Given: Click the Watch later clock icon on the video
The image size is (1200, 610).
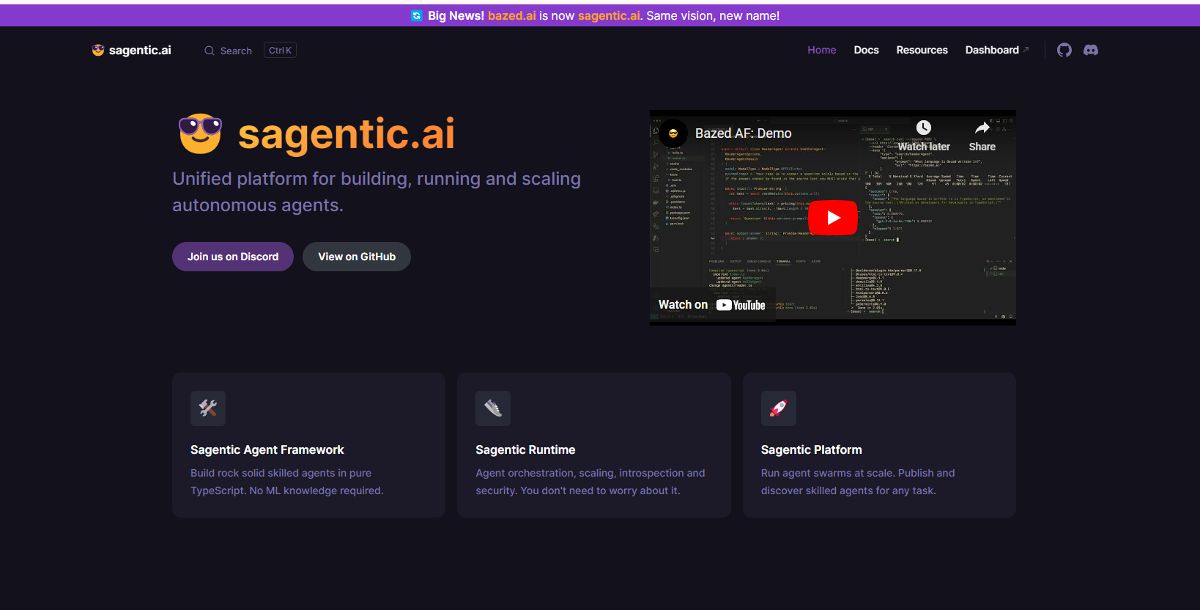Looking at the screenshot, I should pyautogui.click(x=922, y=127).
